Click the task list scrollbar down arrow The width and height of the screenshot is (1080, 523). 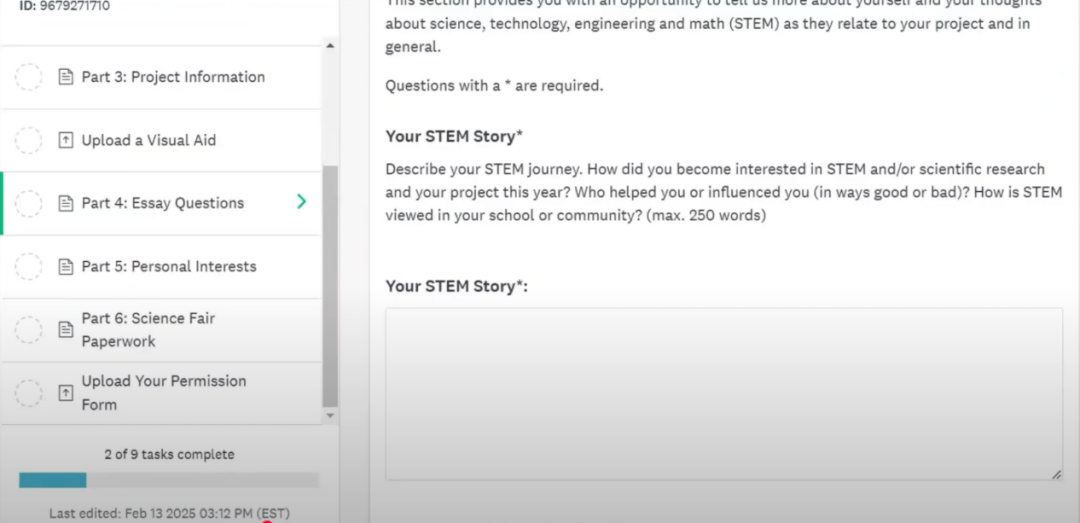click(330, 416)
